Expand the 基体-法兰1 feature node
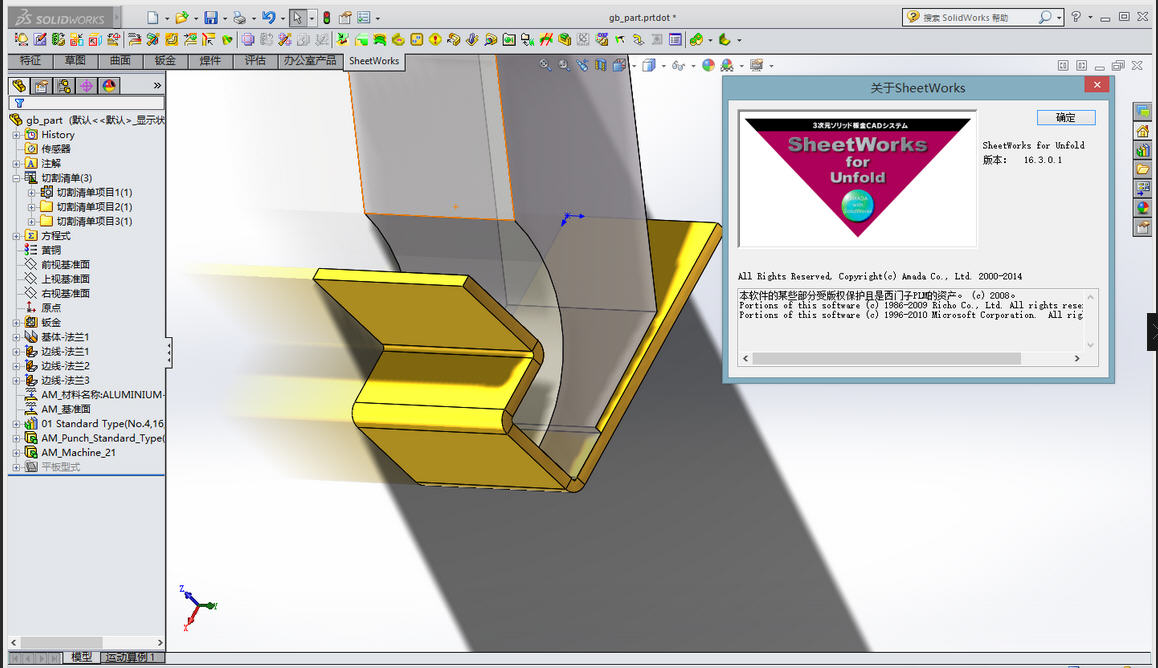This screenshot has width=1158, height=668. click(x=16, y=337)
